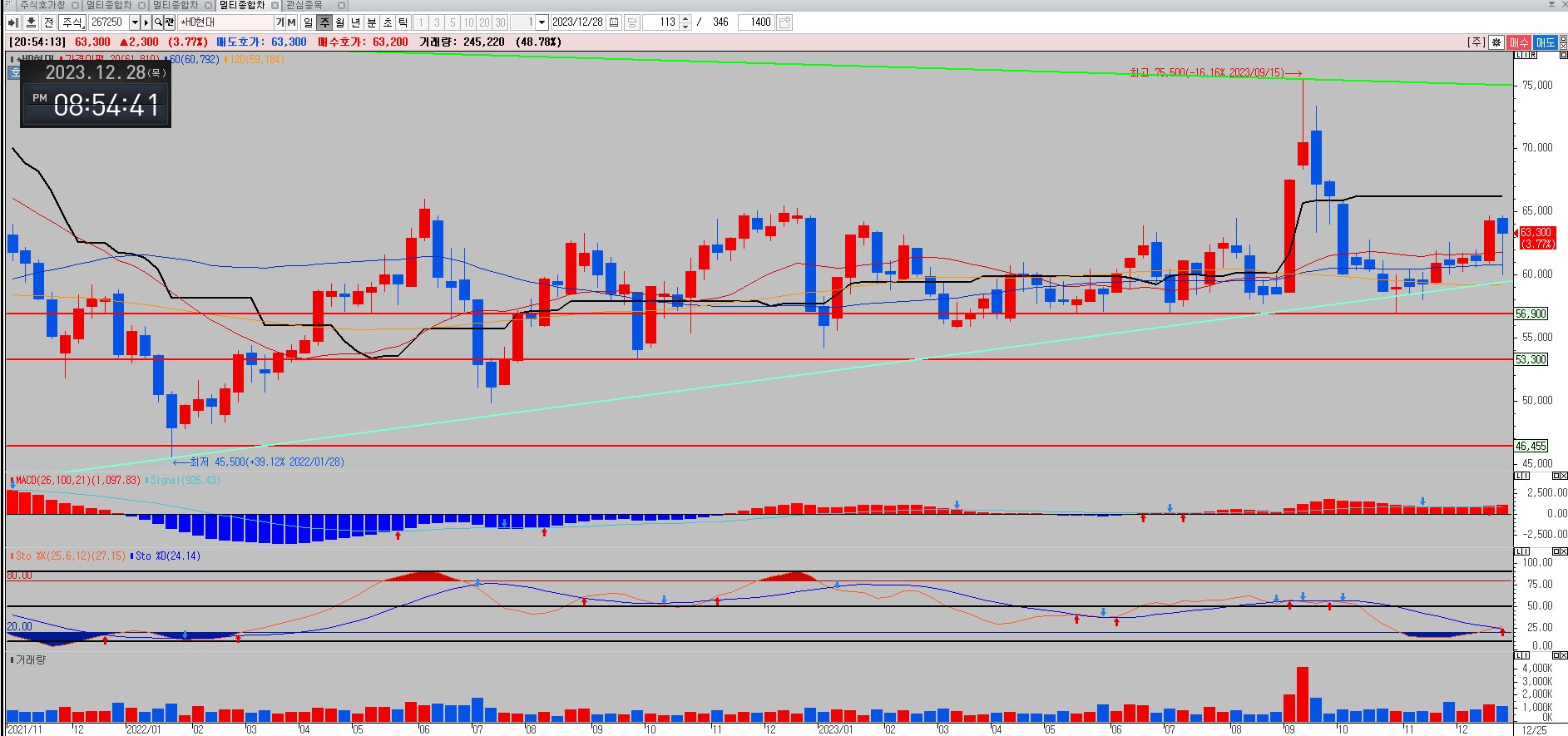This screenshot has width=1568, height=736.
Task: Select the 10 interval preset button
Action: click(x=468, y=22)
